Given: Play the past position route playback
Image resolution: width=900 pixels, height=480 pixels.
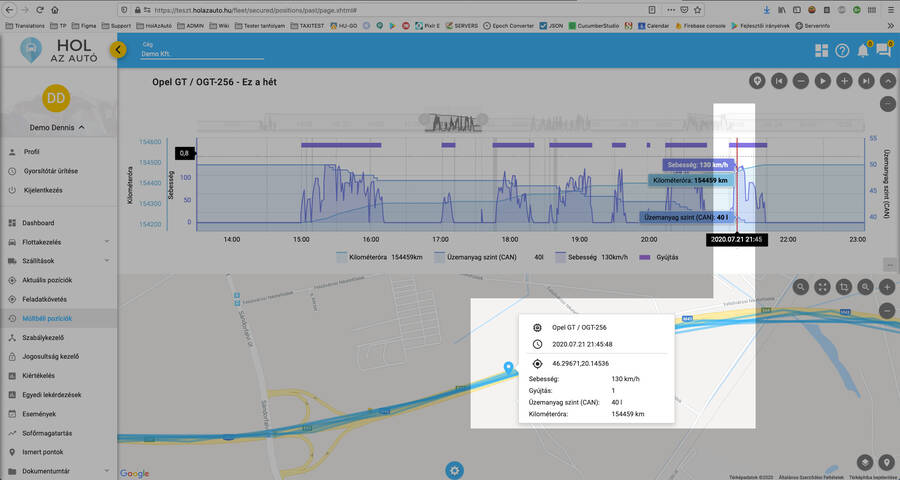Looking at the screenshot, I should (x=823, y=80).
